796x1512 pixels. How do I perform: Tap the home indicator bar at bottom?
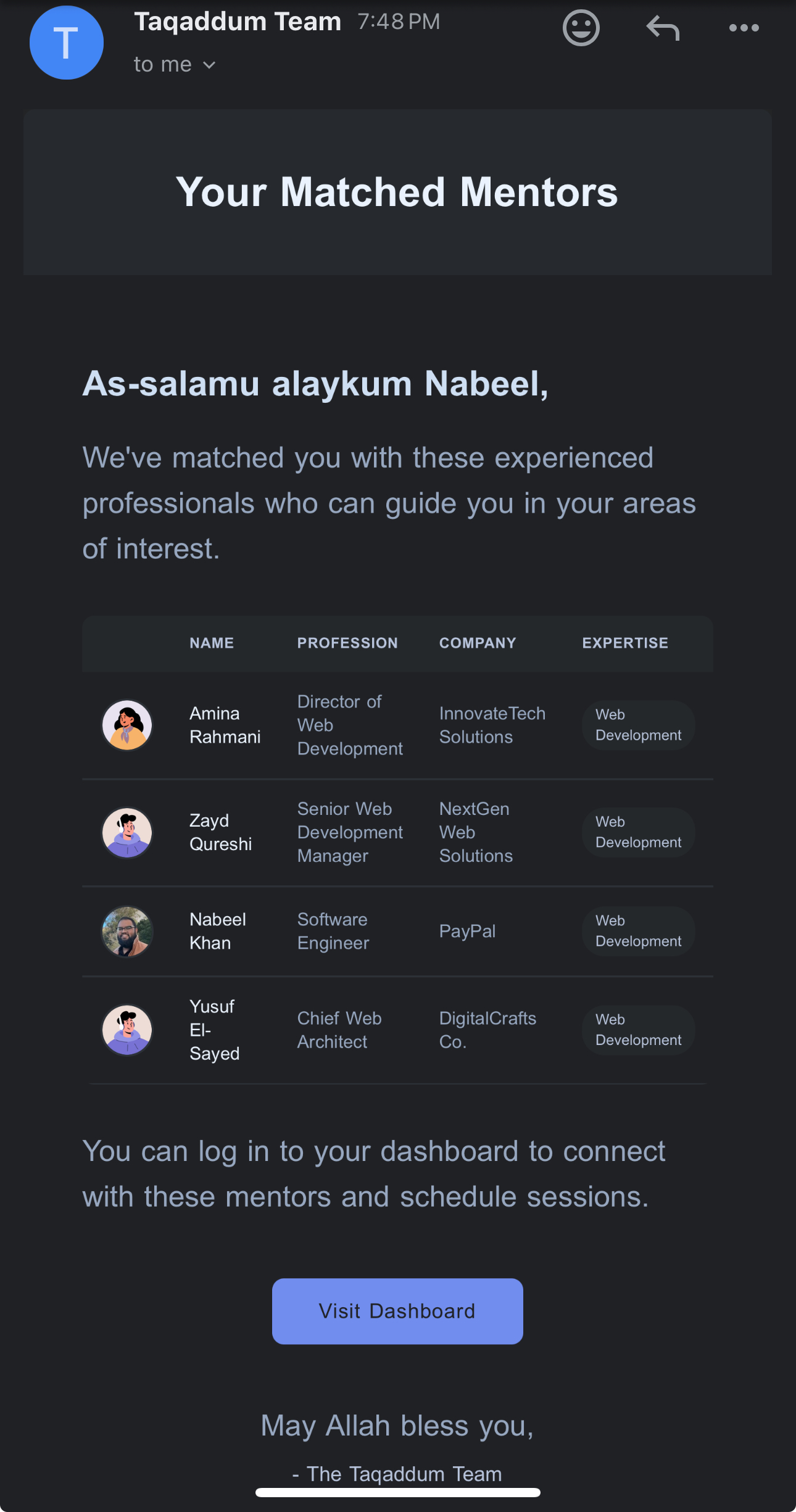pyautogui.click(x=398, y=1492)
